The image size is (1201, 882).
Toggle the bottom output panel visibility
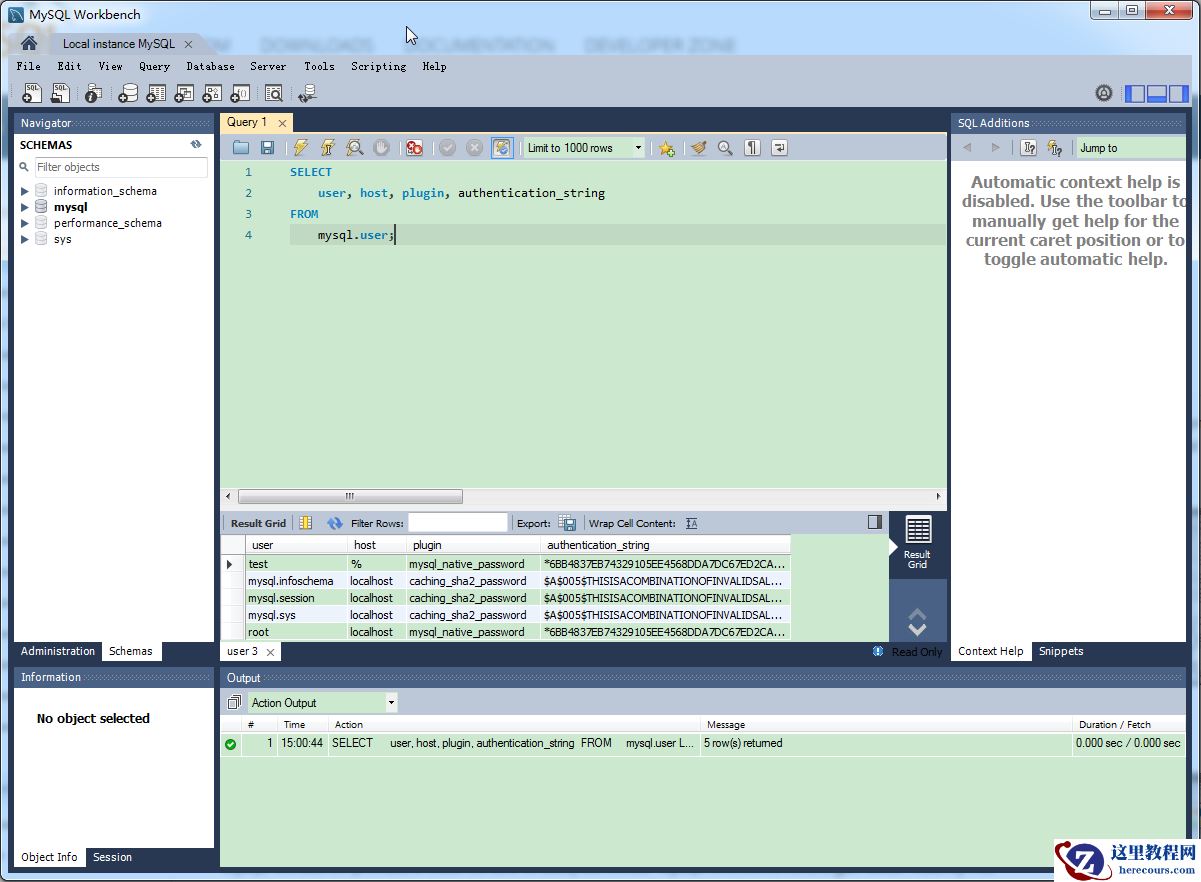point(1157,94)
